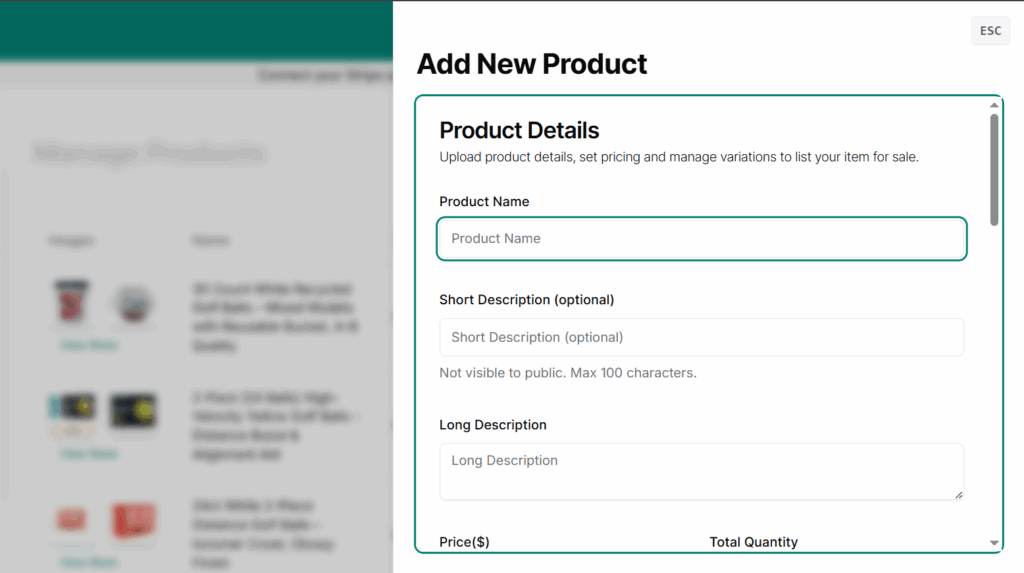Click View More under first product
Screen dimensions: 1024x573
click(x=89, y=345)
